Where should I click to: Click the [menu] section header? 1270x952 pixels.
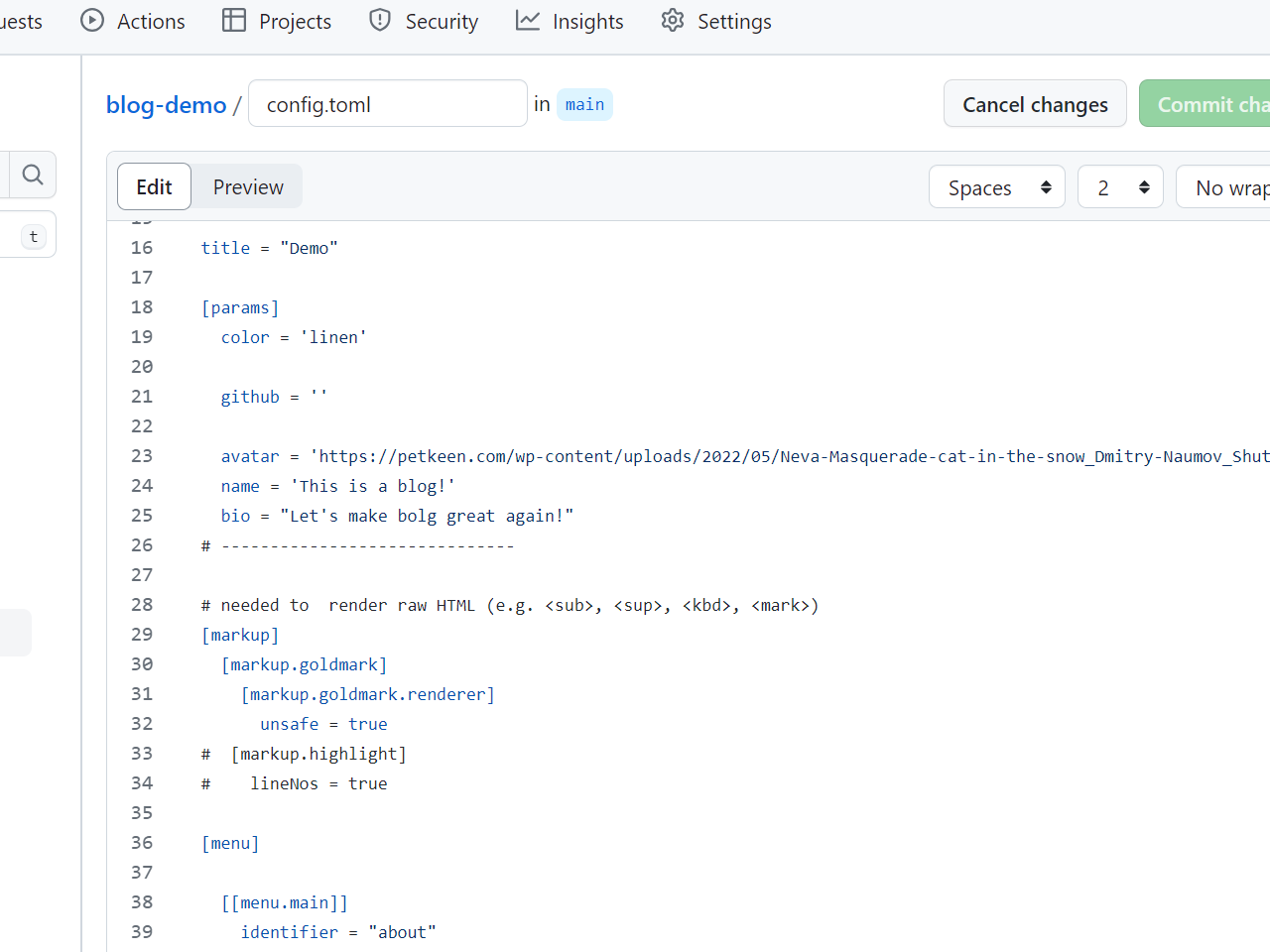tap(230, 843)
